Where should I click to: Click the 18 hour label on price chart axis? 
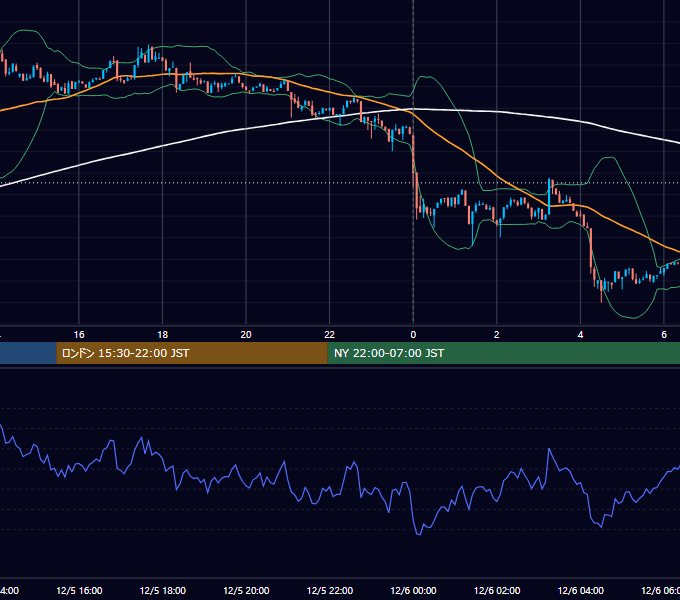point(163,335)
